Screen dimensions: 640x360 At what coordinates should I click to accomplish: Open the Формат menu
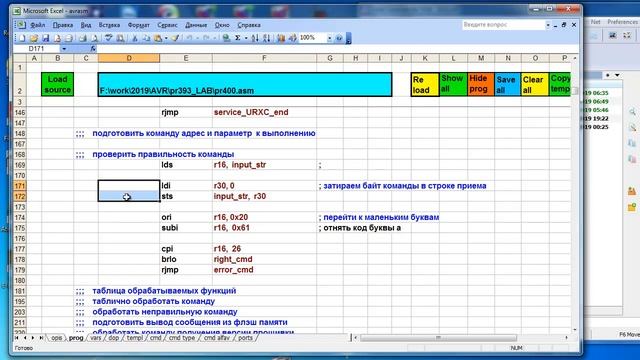coord(138,25)
